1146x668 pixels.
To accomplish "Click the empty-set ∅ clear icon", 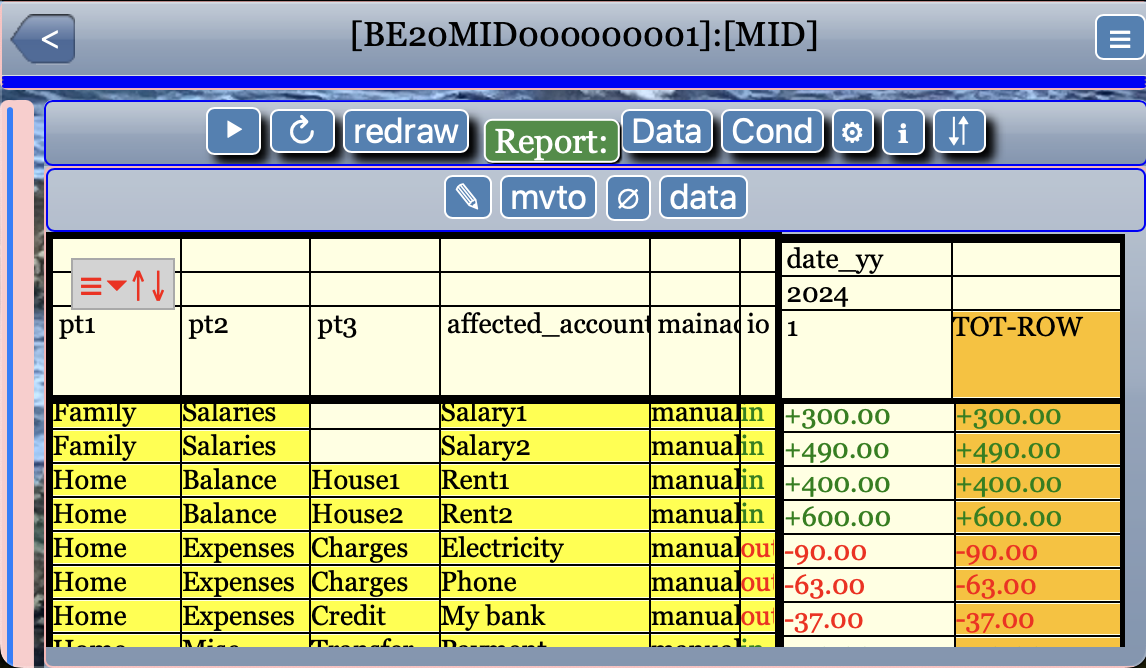I will point(628,197).
